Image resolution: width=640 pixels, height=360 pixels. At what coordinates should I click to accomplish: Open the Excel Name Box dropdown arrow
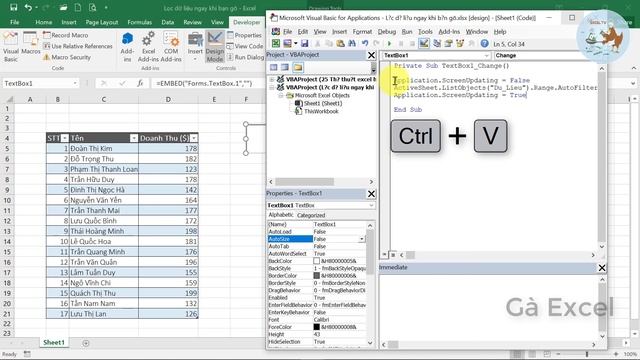pyautogui.click(x=75, y=83)
